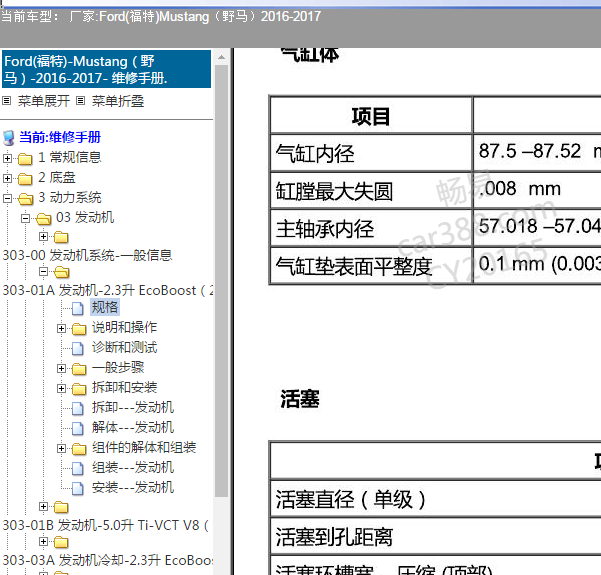Click open folder icon above 303-01A 发动机
601x575 pixels.
point(61,272)
